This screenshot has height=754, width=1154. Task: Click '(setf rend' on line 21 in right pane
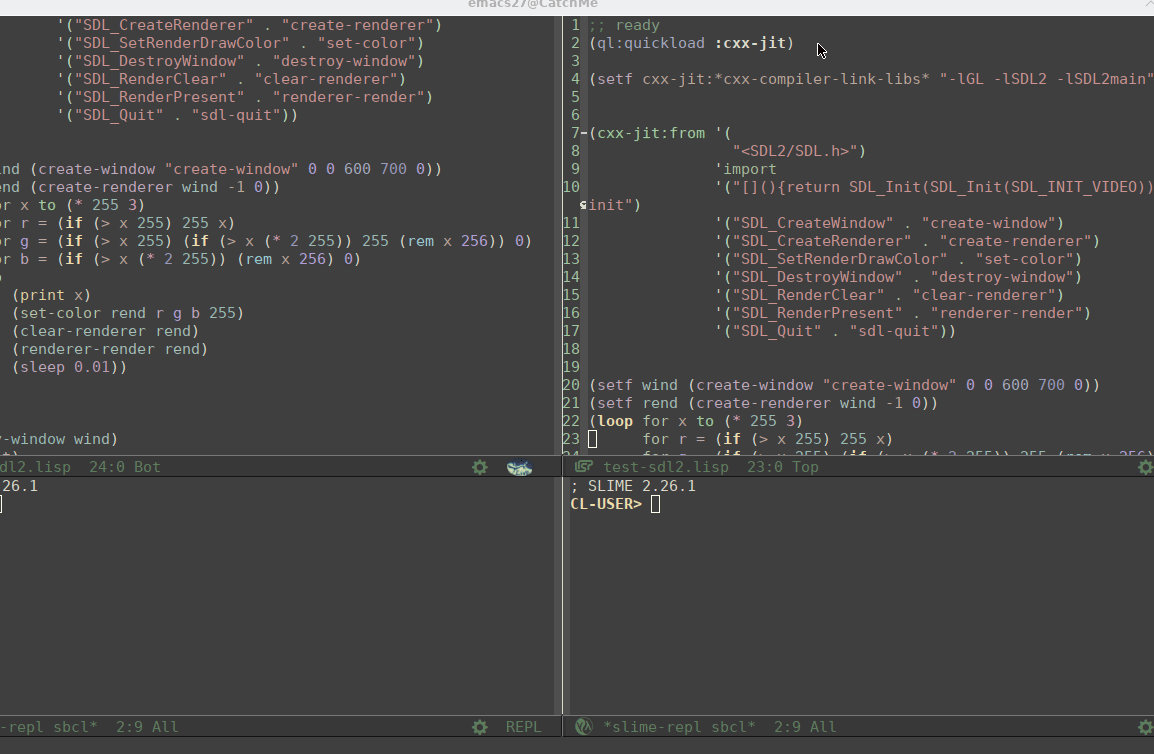(634, 403)
